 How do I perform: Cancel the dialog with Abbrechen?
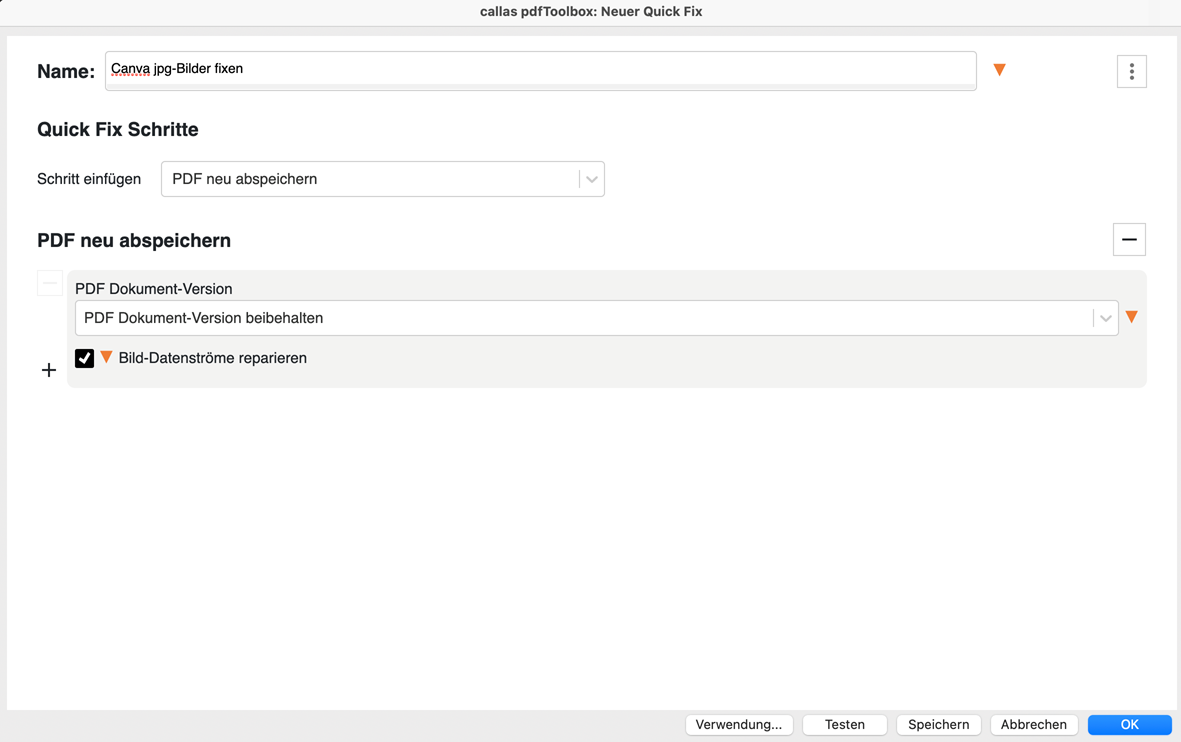(1033, 725)
